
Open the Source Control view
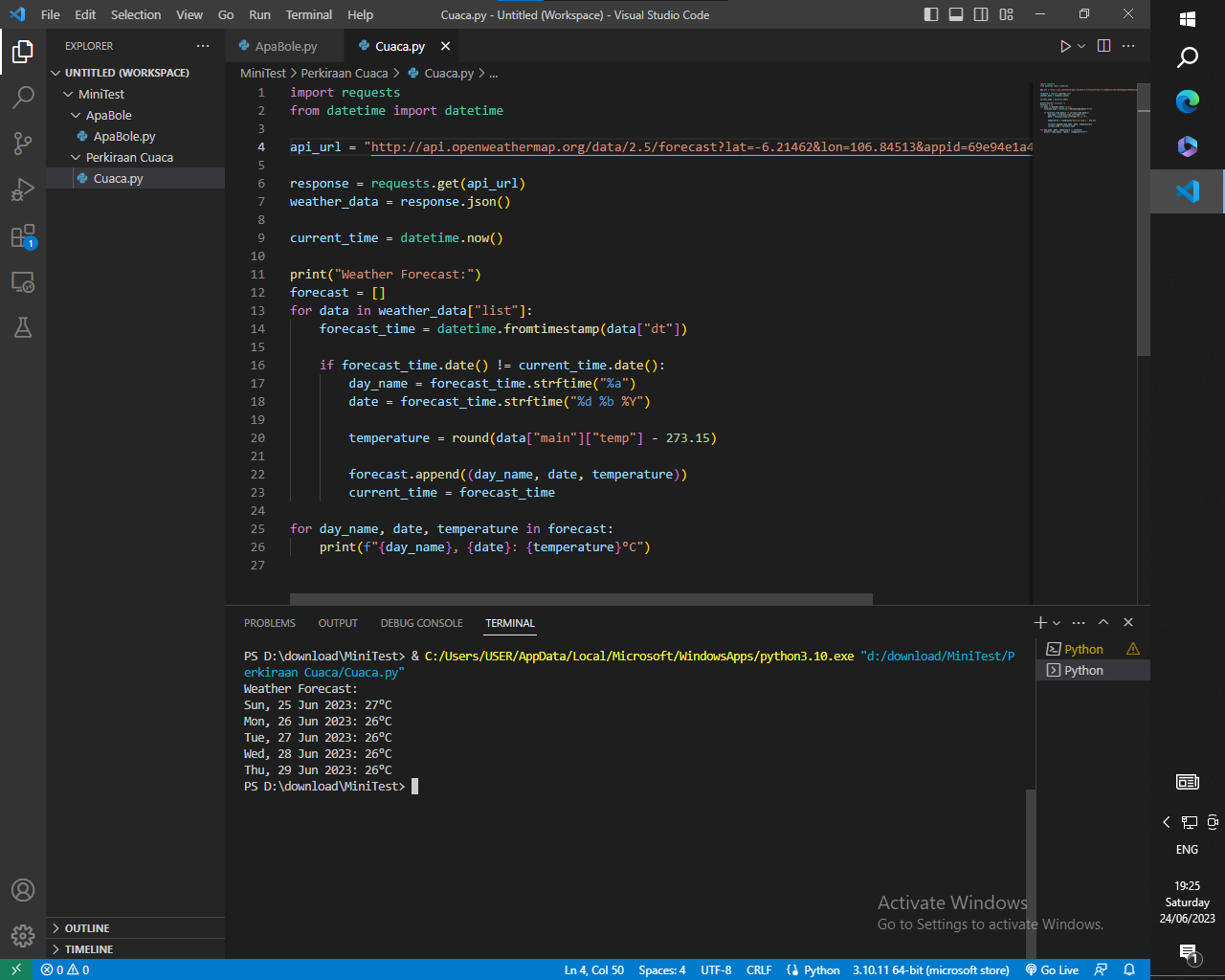point(23,143)
